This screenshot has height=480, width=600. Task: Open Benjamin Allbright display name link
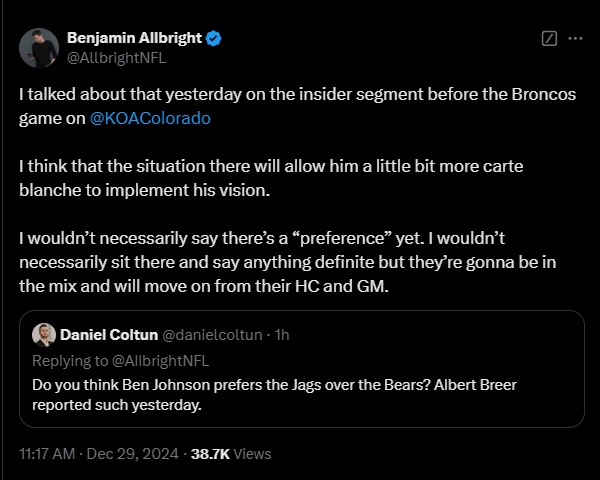click(x=134, y=38)
